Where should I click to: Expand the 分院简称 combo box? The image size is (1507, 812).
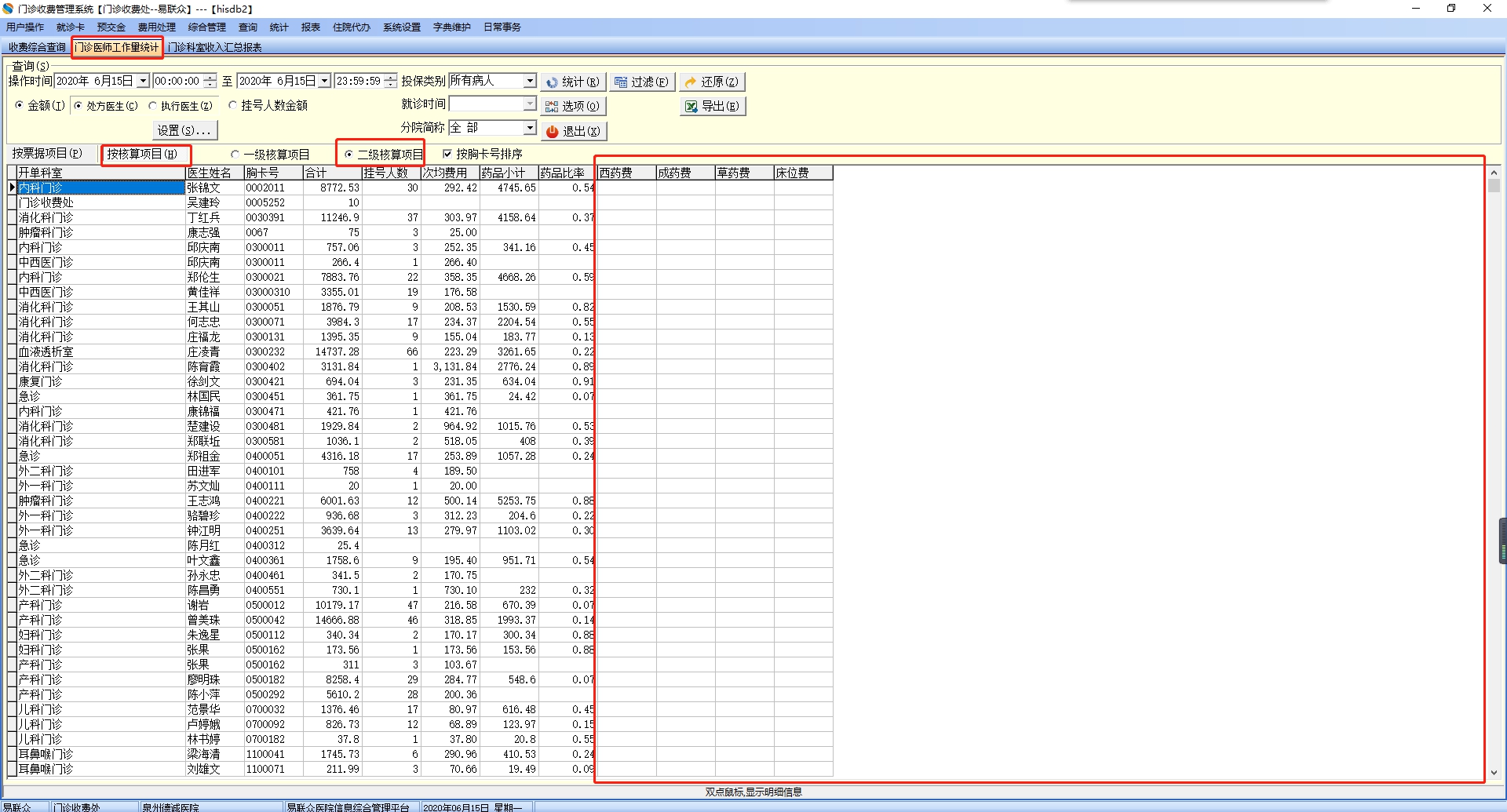(530, 127)
